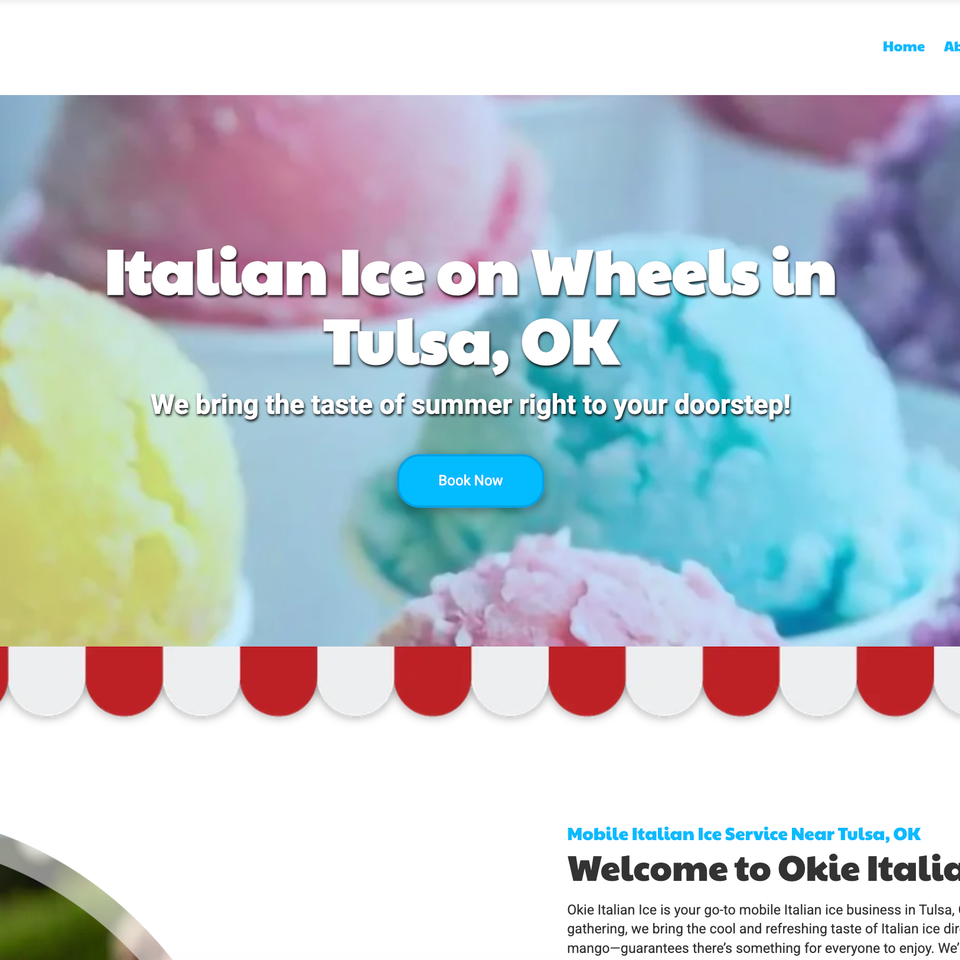Select the 'taste of summer' tagline text

[470, 405]
